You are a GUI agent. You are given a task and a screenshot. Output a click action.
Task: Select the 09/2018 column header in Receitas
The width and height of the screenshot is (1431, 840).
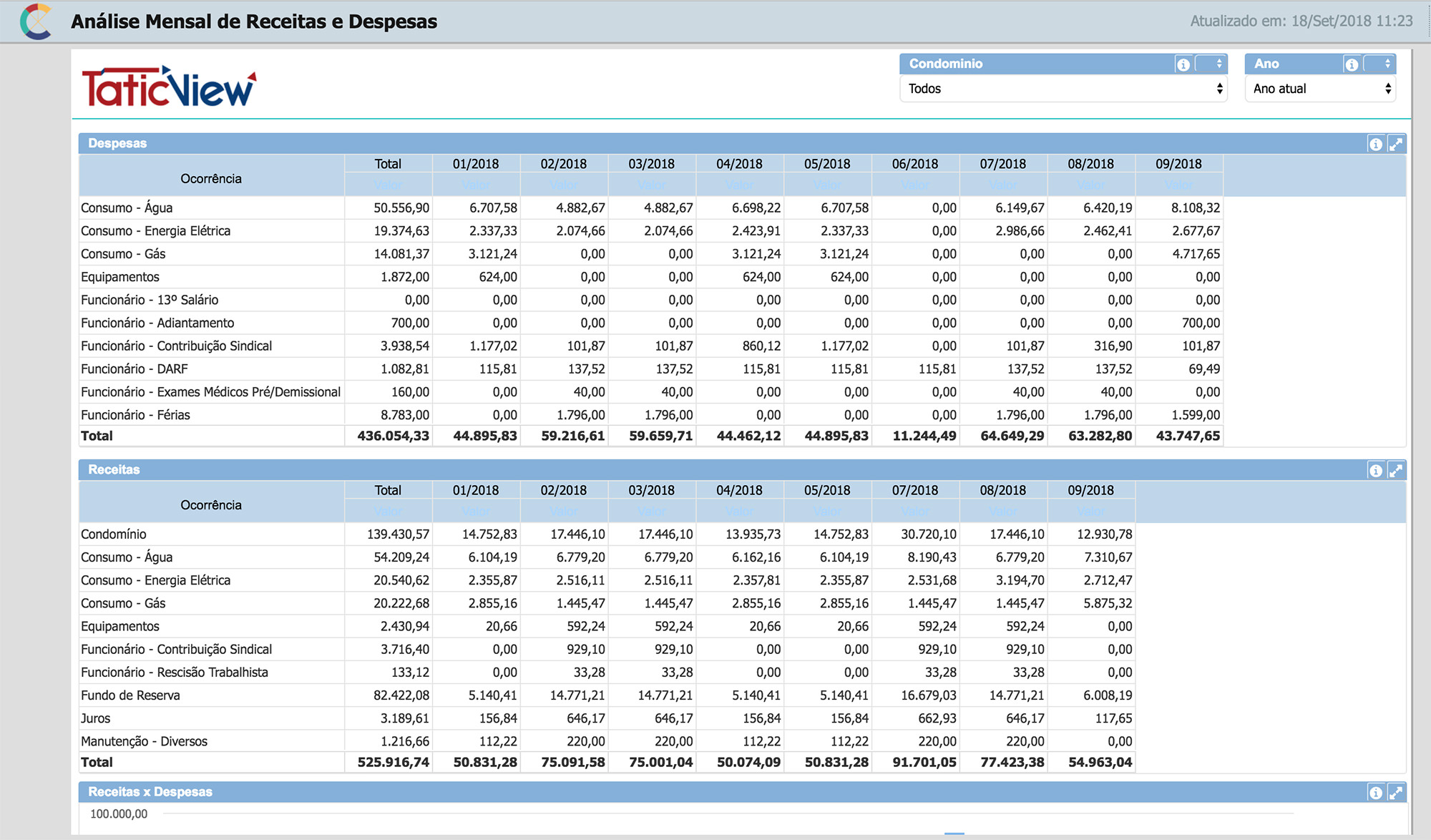[x=1091, y=490]
